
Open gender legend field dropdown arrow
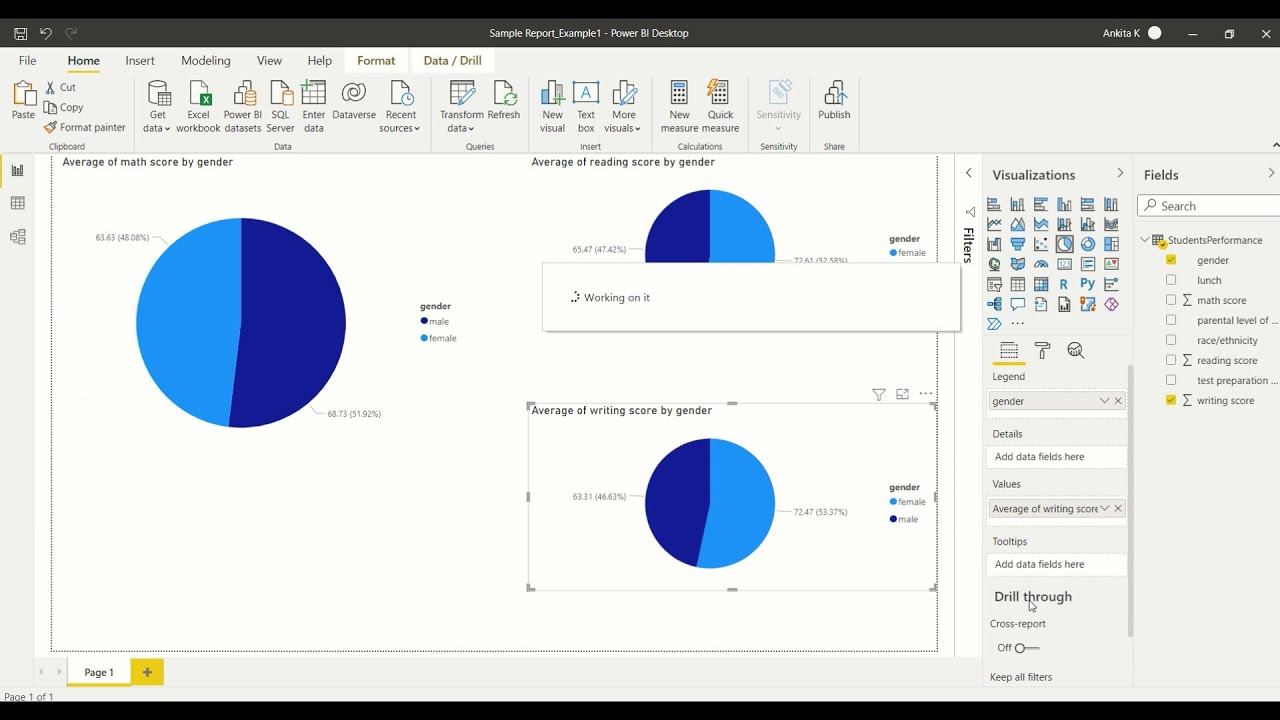(1104, 401)
